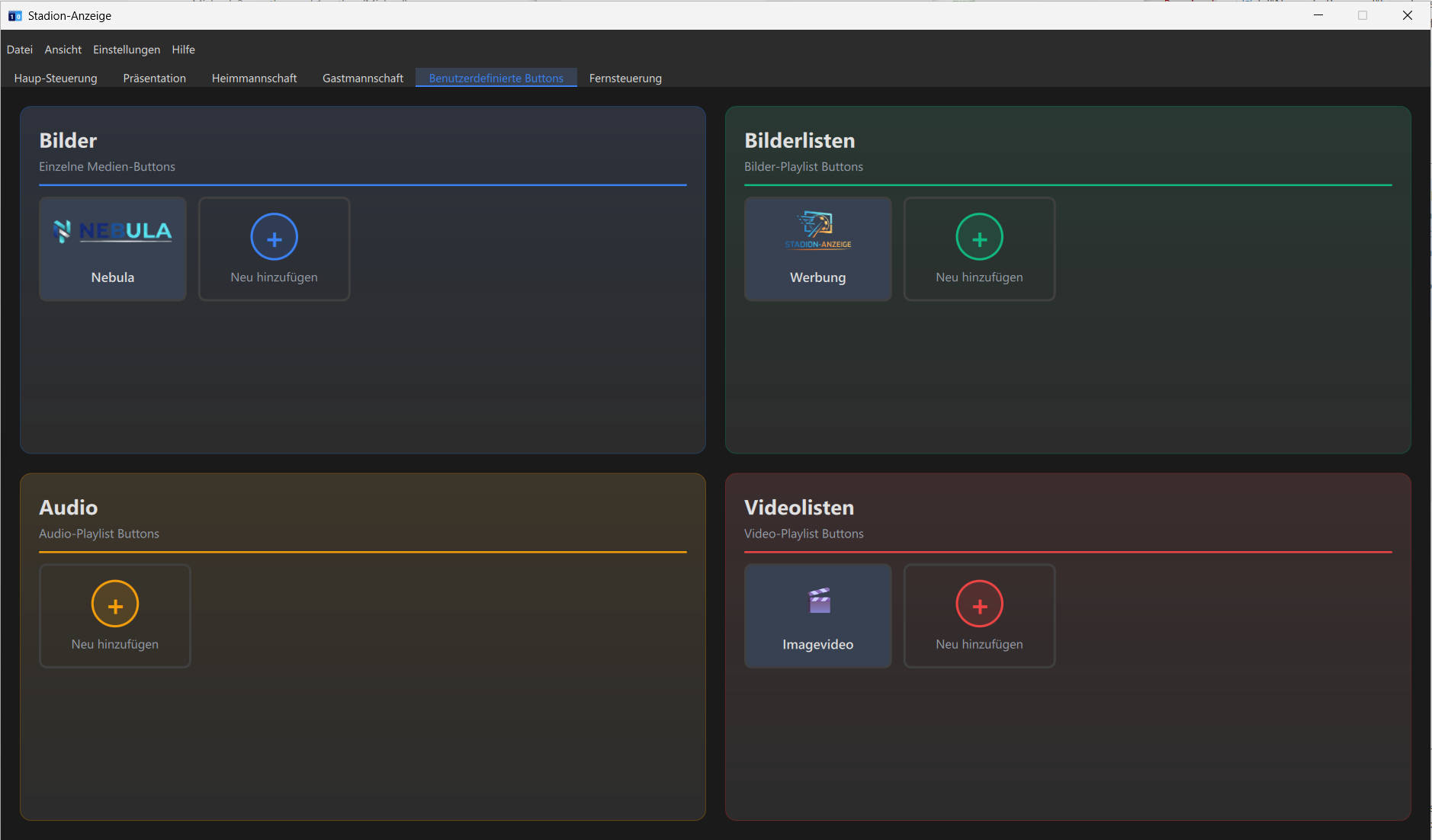
Task: Click the blue plus icon in Bilder
Action: (274, 237)
